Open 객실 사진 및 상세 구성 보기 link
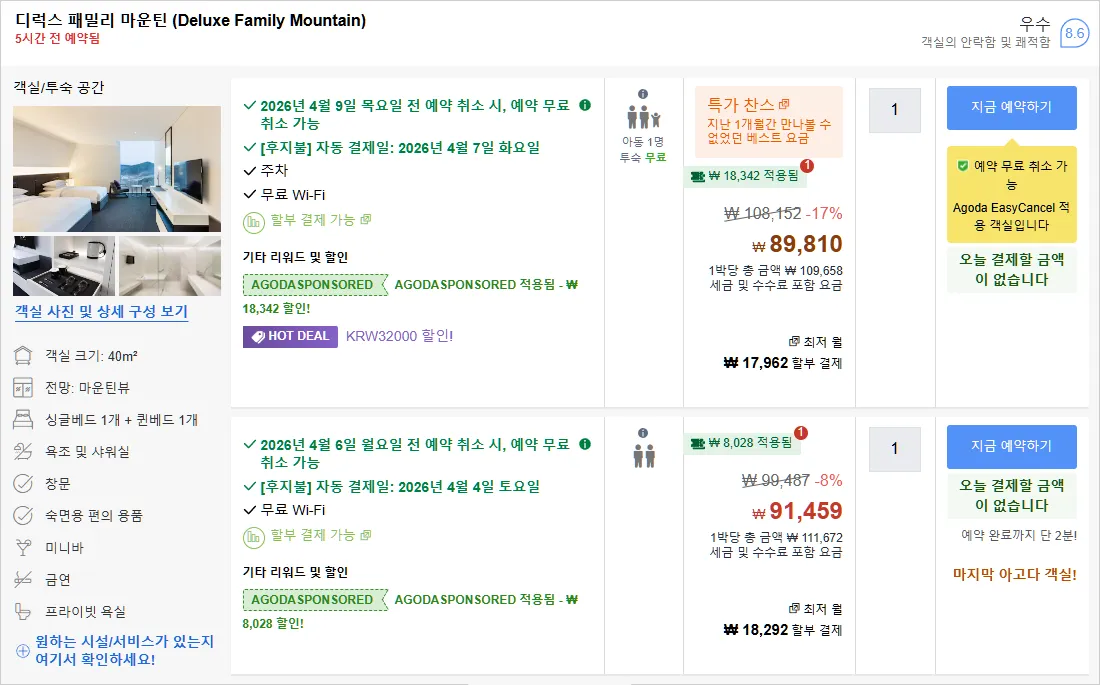The image size is (1100, 685). point(102,312)
